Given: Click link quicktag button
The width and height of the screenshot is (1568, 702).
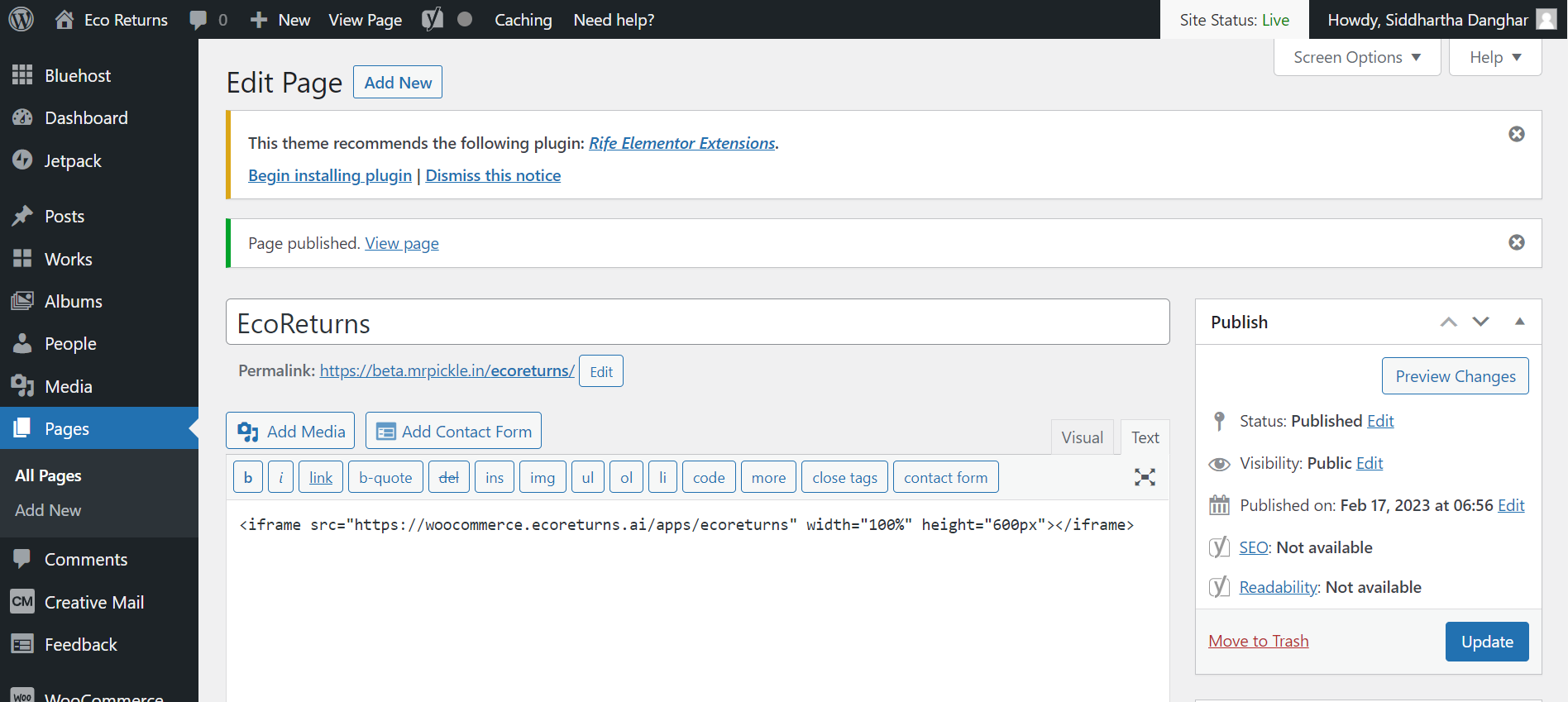Looking at the screenshot, I should click(x=321, y=477).
